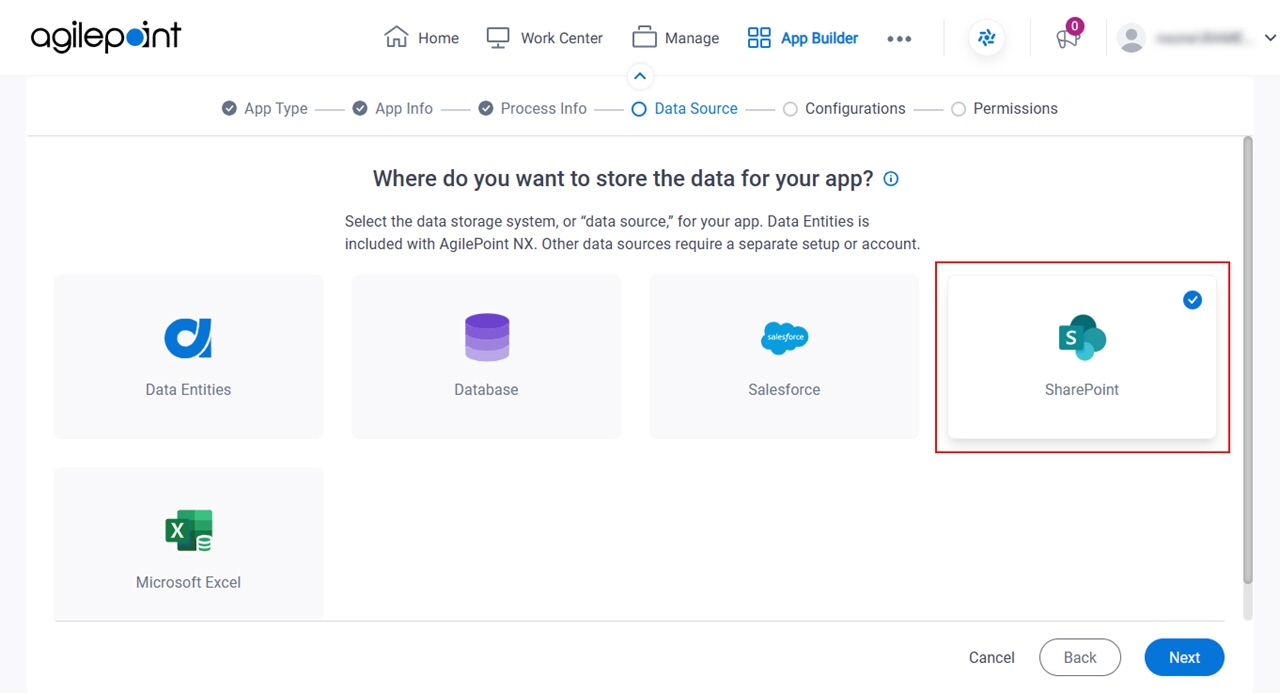This screenshot has width=1280, height=693.
Task: Go to Permissions step label
Action: [x=1015, y=108]
